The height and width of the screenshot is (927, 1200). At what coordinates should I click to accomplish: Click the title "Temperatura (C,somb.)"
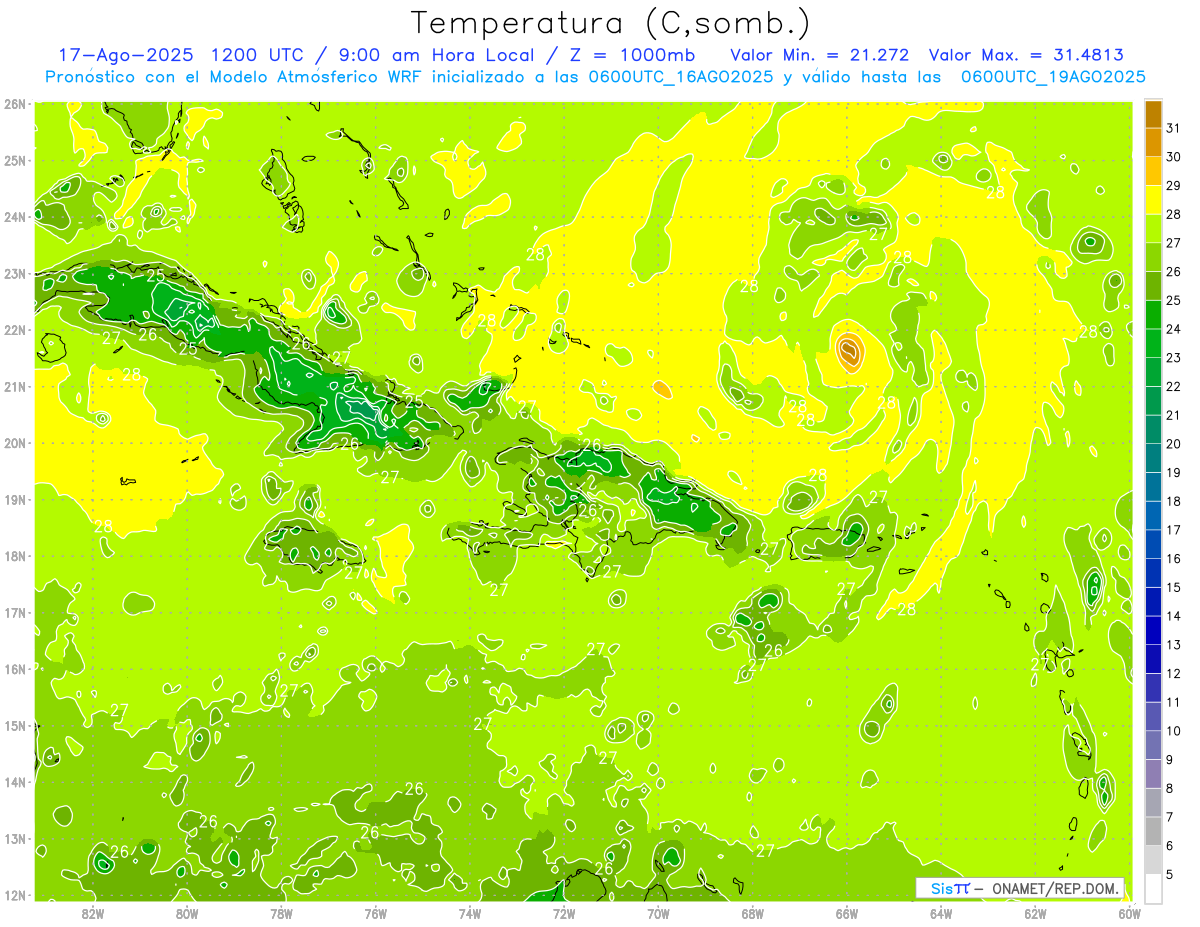click(x=610, y=23)
